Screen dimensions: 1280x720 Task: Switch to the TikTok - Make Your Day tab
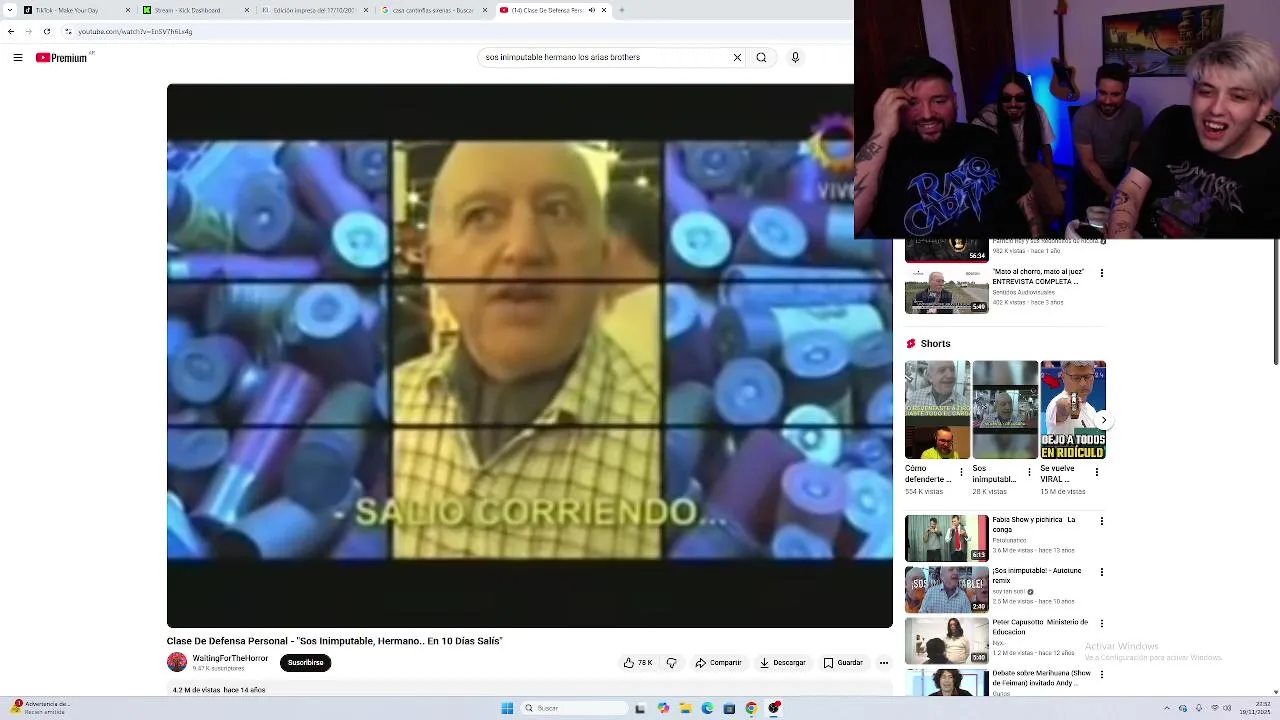click(x=77, y=10)
